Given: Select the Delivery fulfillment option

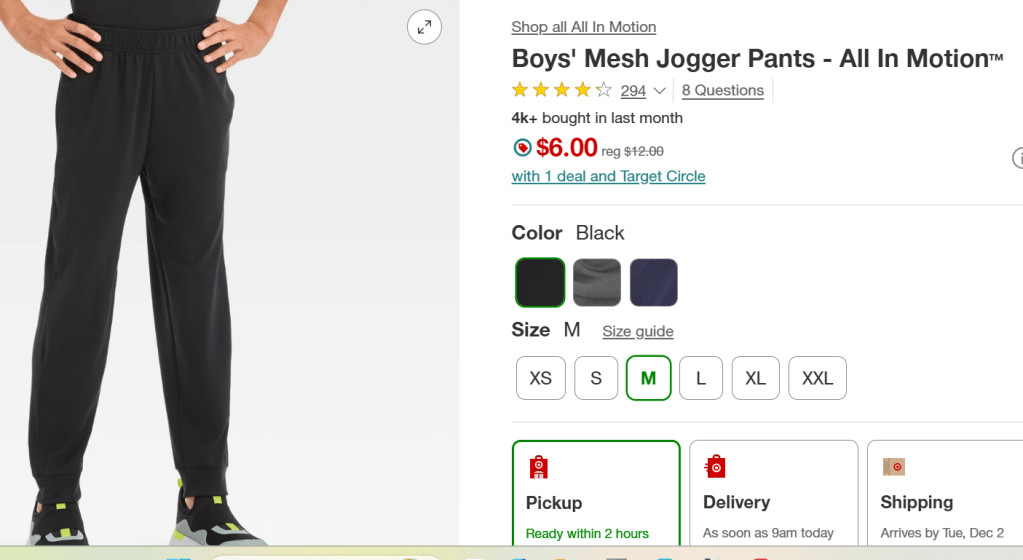Looking at the screenshot, I should 773,500.
